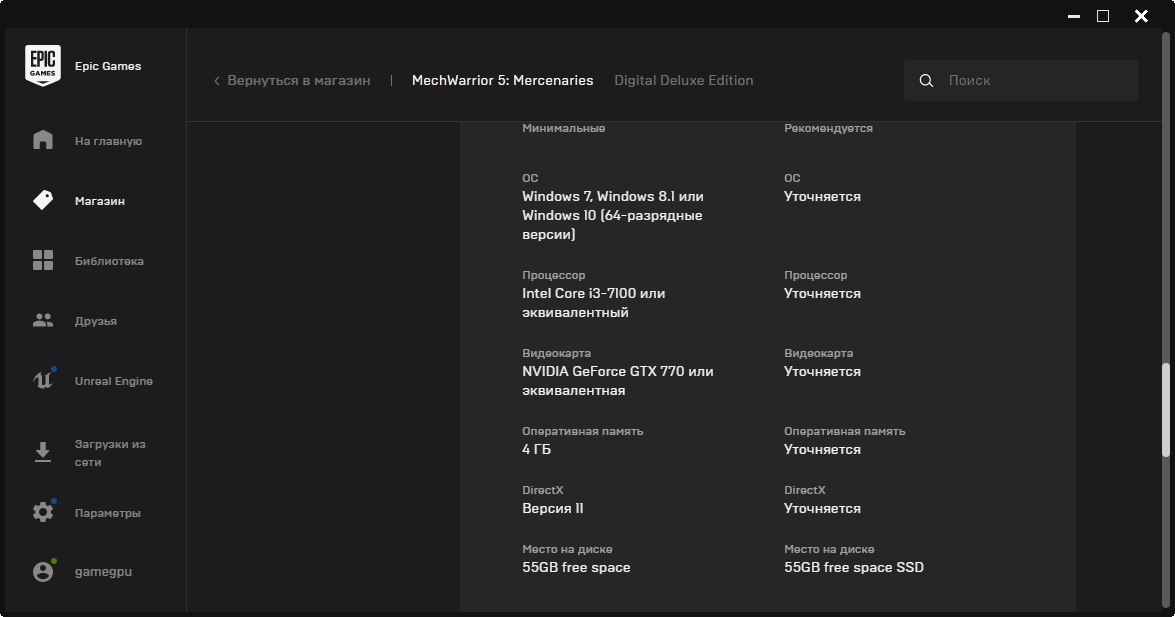Switch to the Digital Deluxe Edition tab
Viewport: 1175px width, 617px height.
(683, 80)
